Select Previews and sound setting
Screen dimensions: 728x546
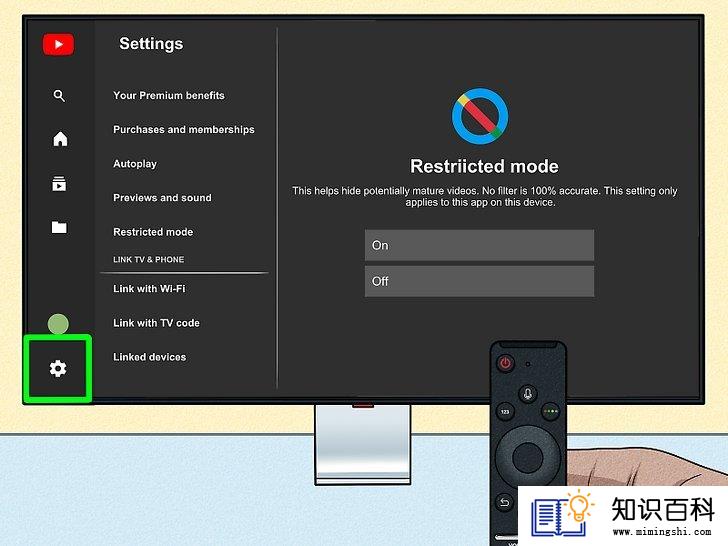[x=162, y=198]
